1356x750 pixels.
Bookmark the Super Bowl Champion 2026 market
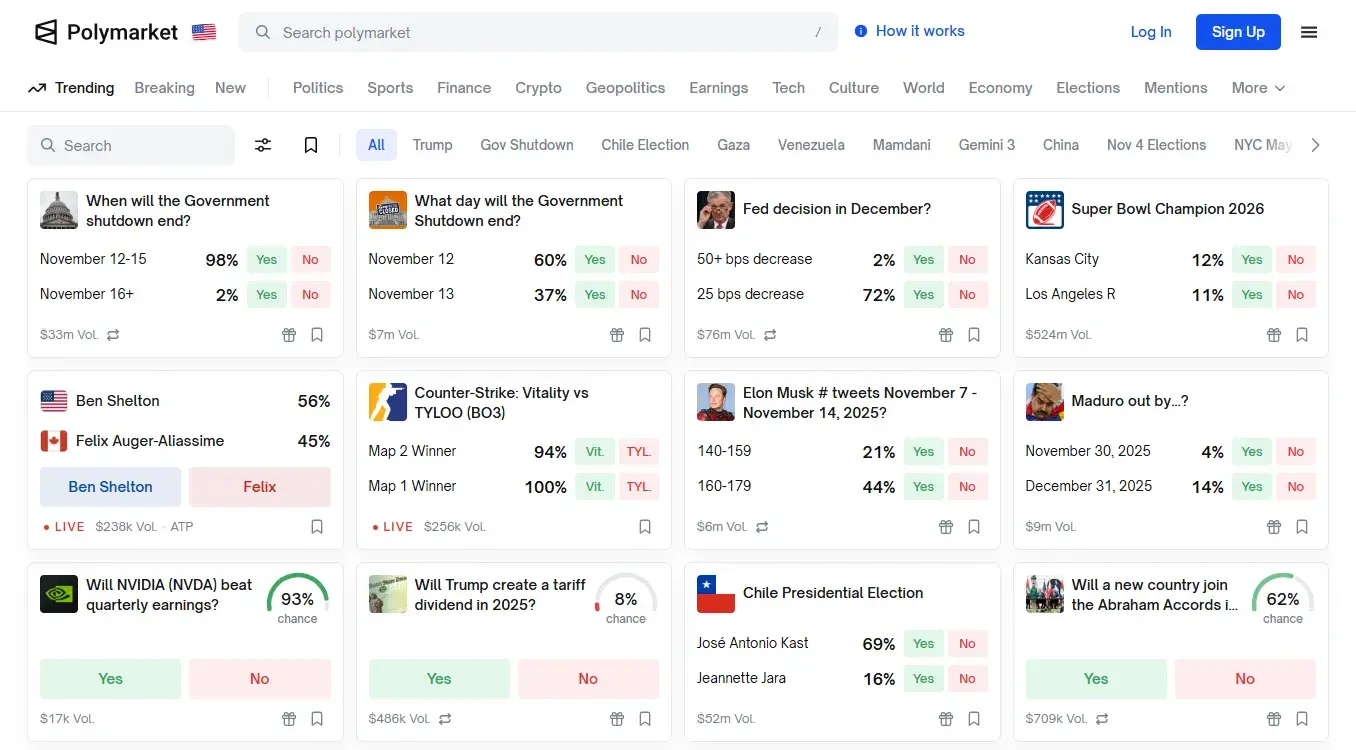[1302, 335]
